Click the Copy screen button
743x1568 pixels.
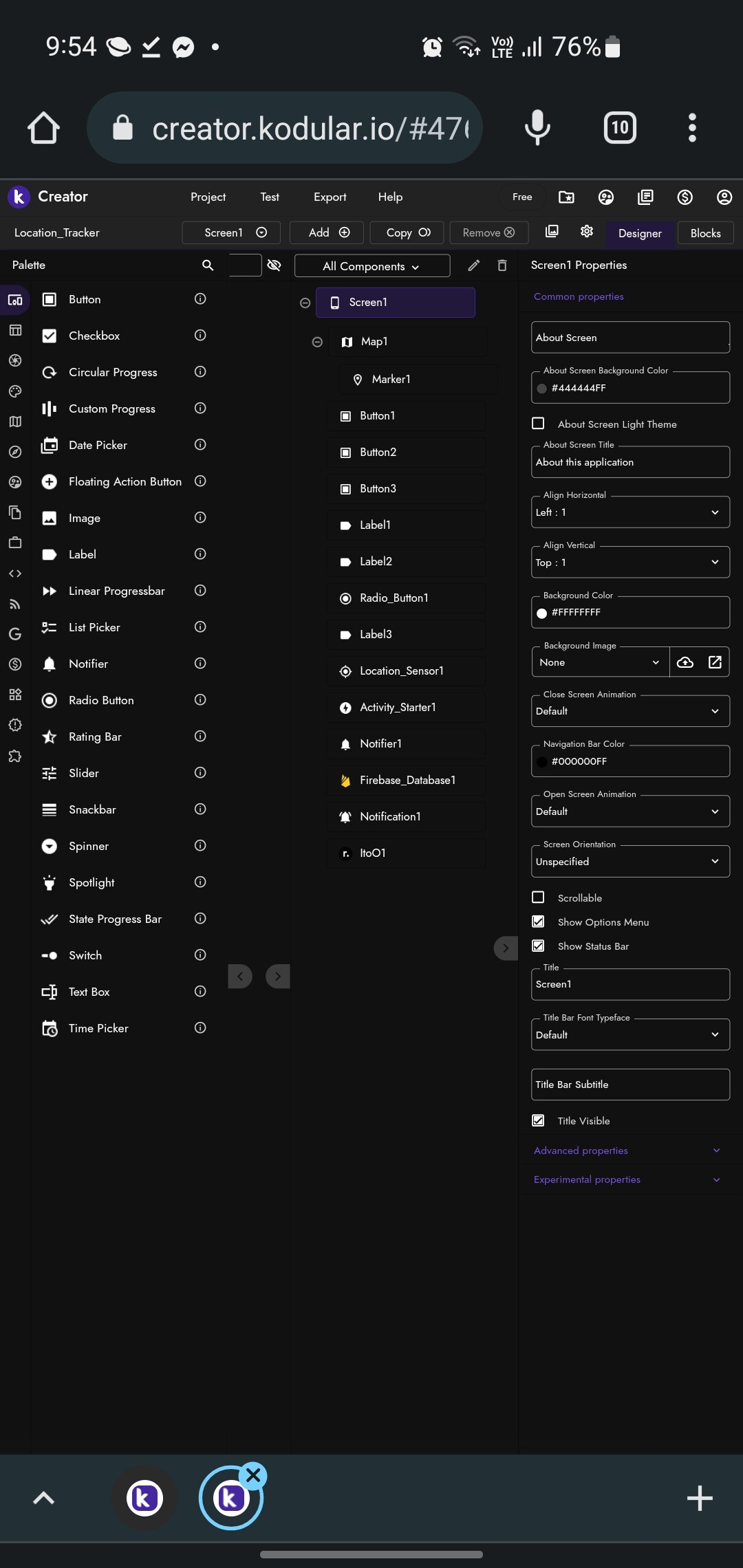(406, 232)
